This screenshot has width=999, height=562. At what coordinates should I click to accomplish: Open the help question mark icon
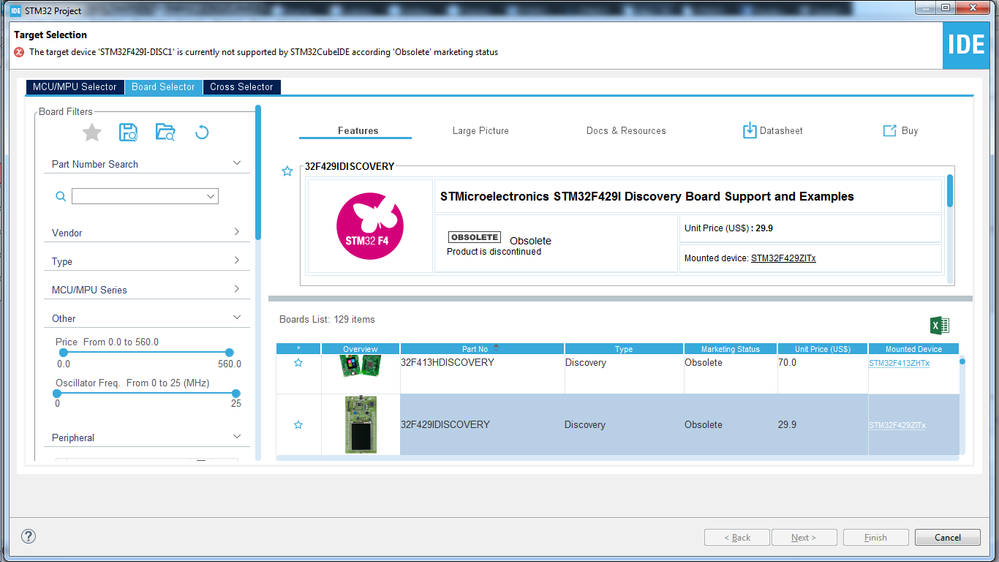pyautogui.click(x=28, y=537)
